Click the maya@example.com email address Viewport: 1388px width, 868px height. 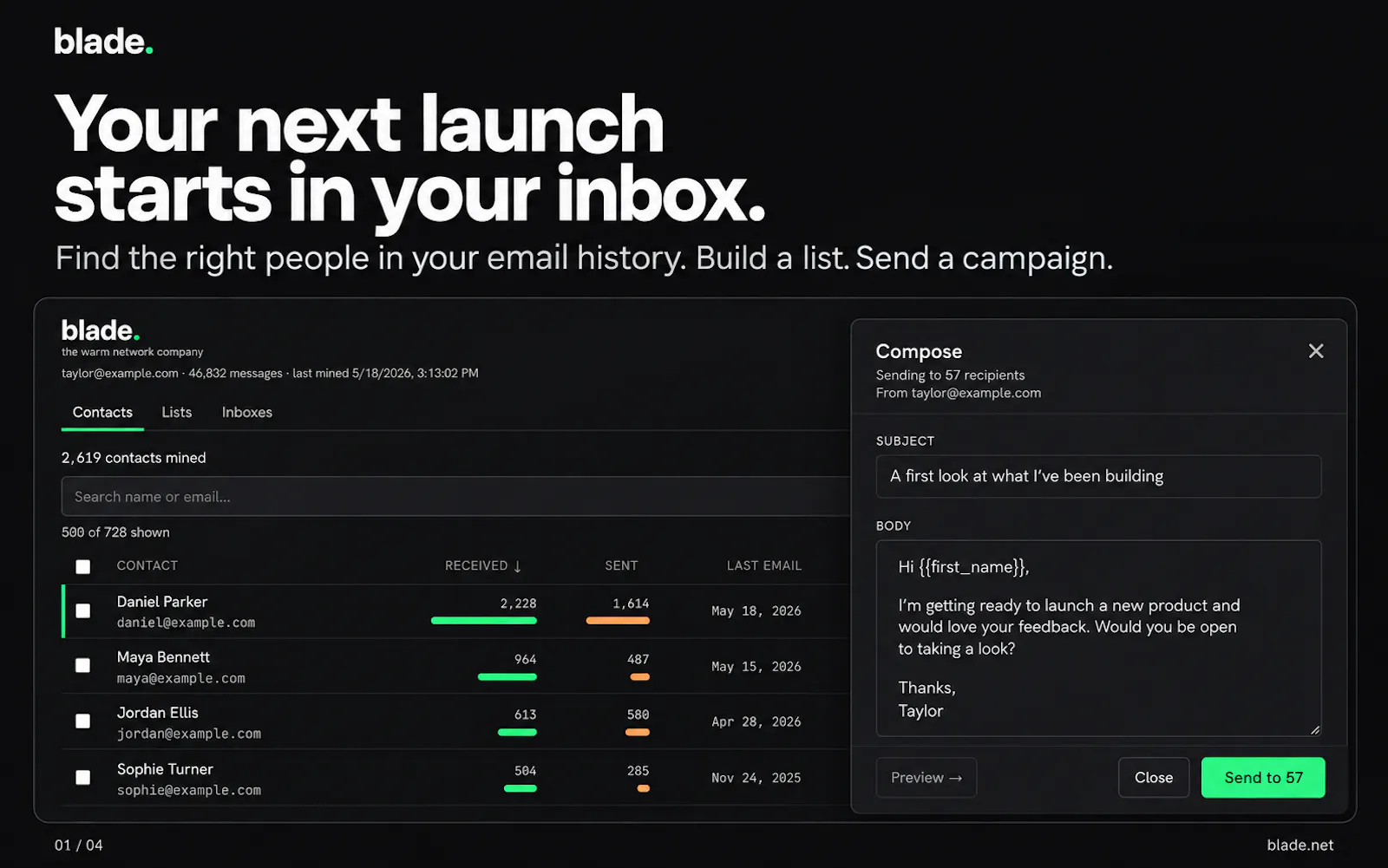(181, 679)
